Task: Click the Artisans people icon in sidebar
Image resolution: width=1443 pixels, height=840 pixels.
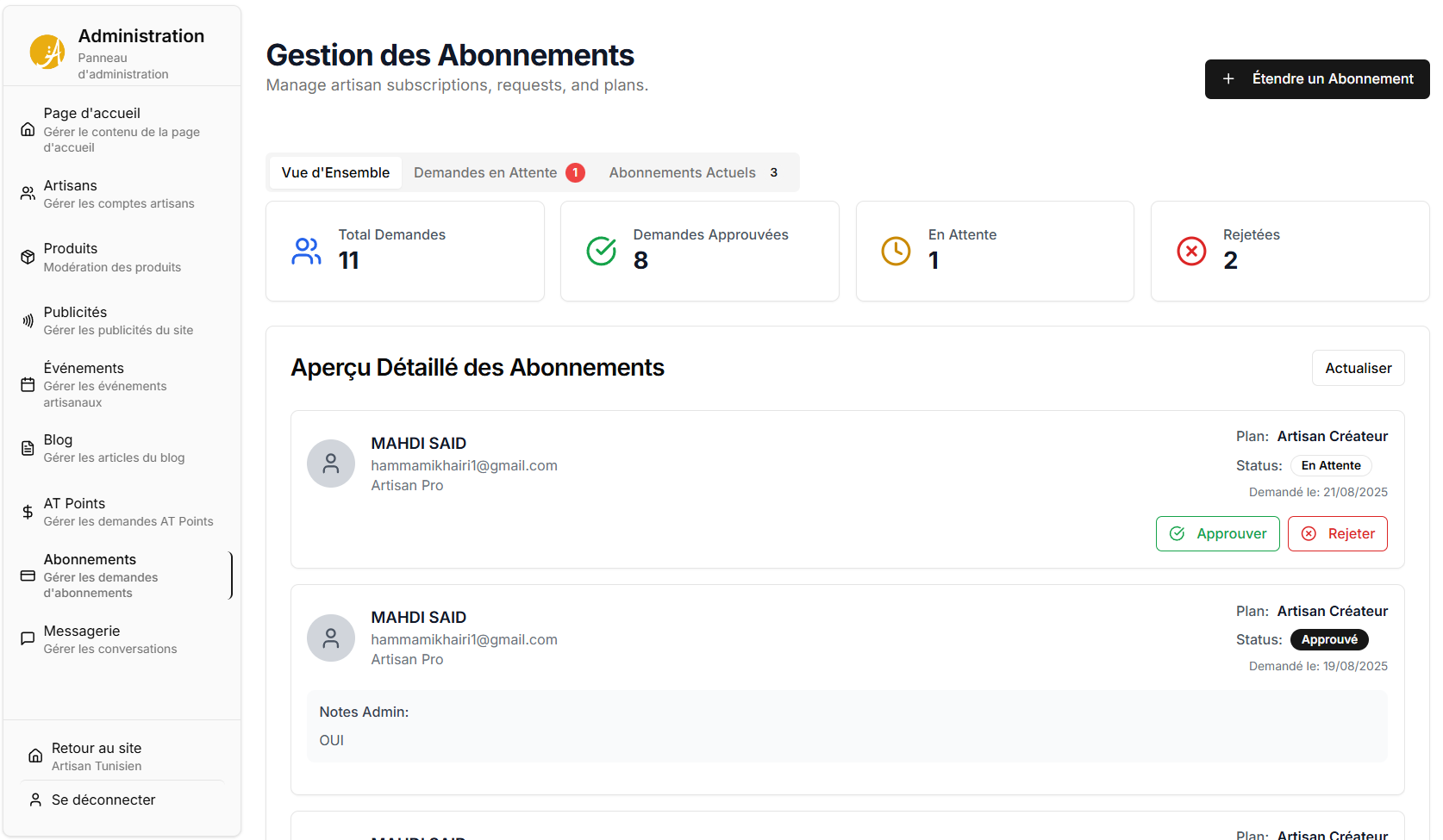Action: tap(28, 193)
